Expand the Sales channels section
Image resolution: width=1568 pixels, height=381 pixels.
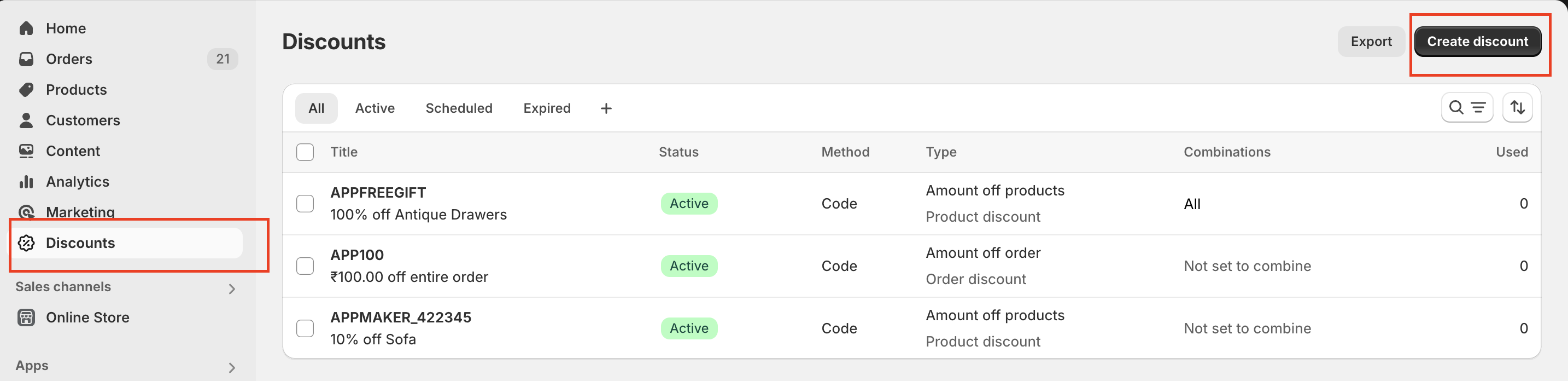(x=231, y=288)
